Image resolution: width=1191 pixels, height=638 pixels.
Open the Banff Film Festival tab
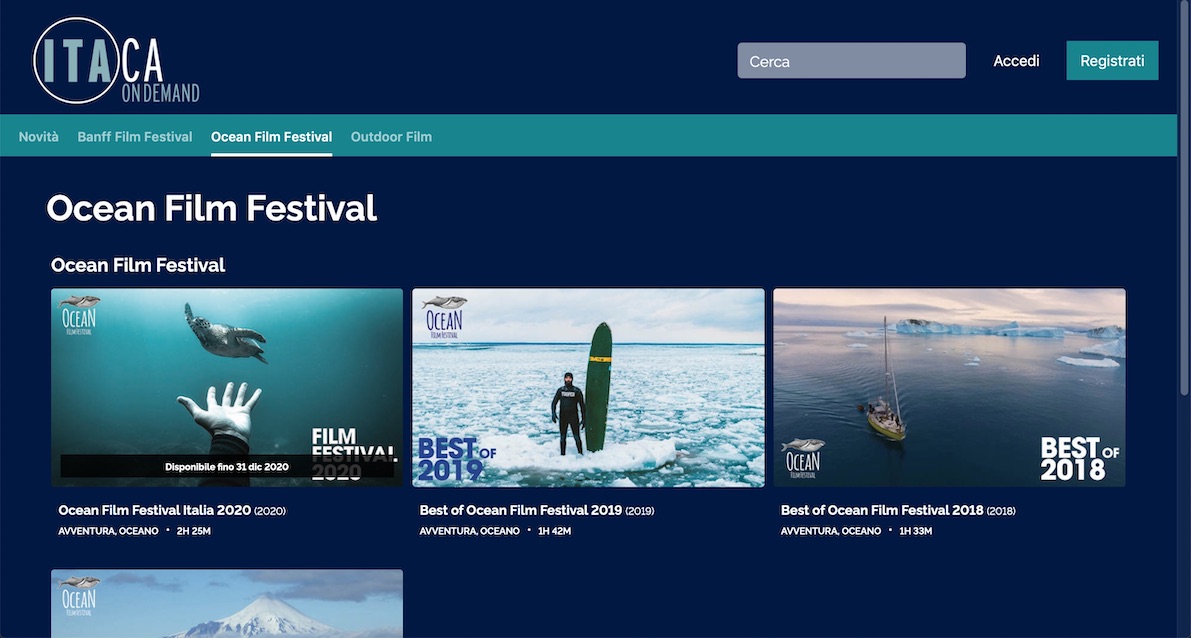[135, 137]
